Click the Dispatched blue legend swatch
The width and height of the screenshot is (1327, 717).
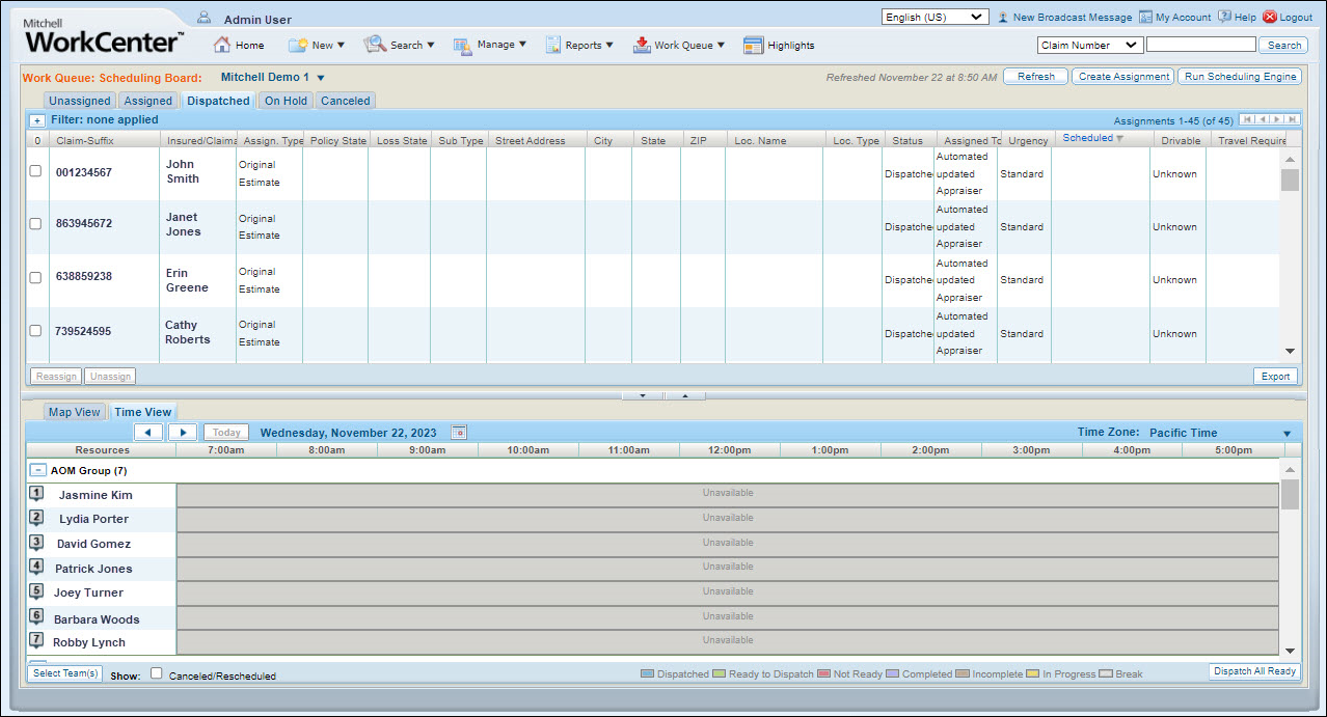(x=646, y=674)
